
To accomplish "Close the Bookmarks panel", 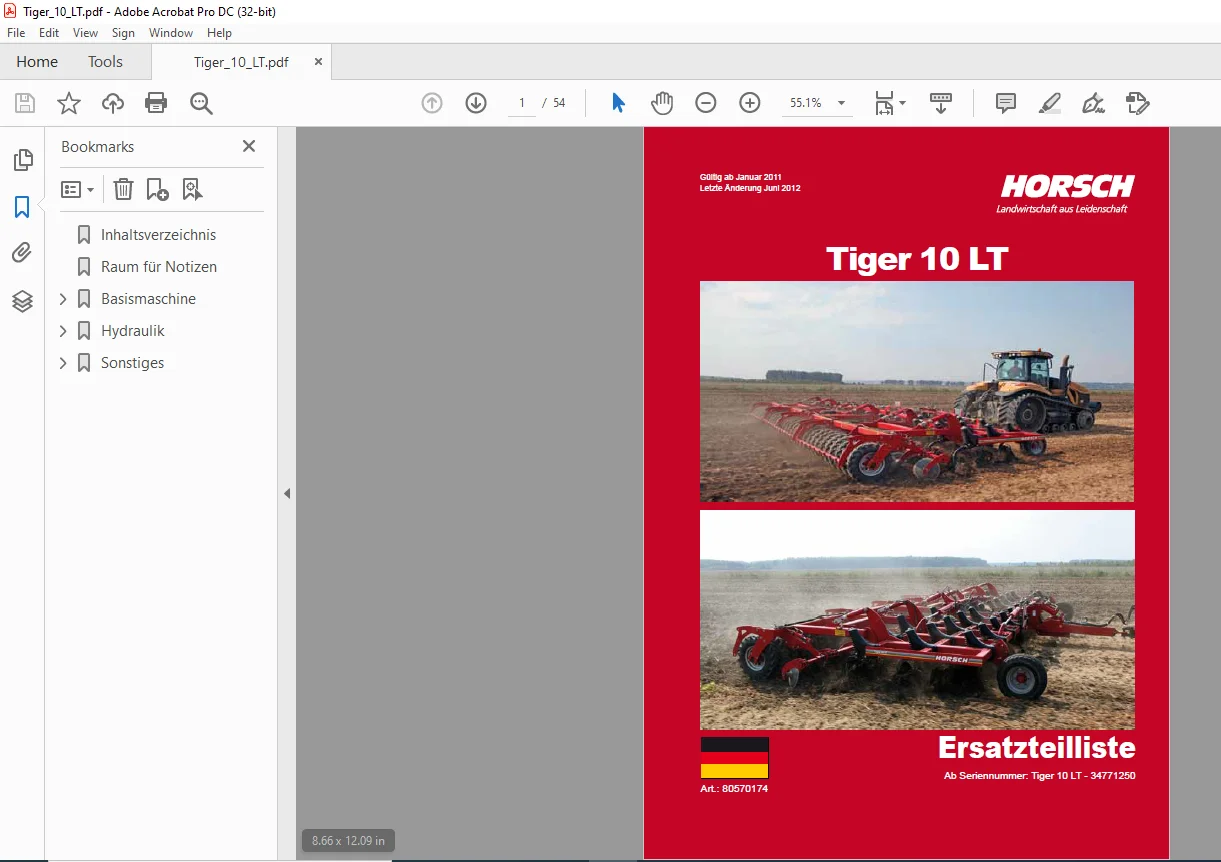I will point(249,146).
